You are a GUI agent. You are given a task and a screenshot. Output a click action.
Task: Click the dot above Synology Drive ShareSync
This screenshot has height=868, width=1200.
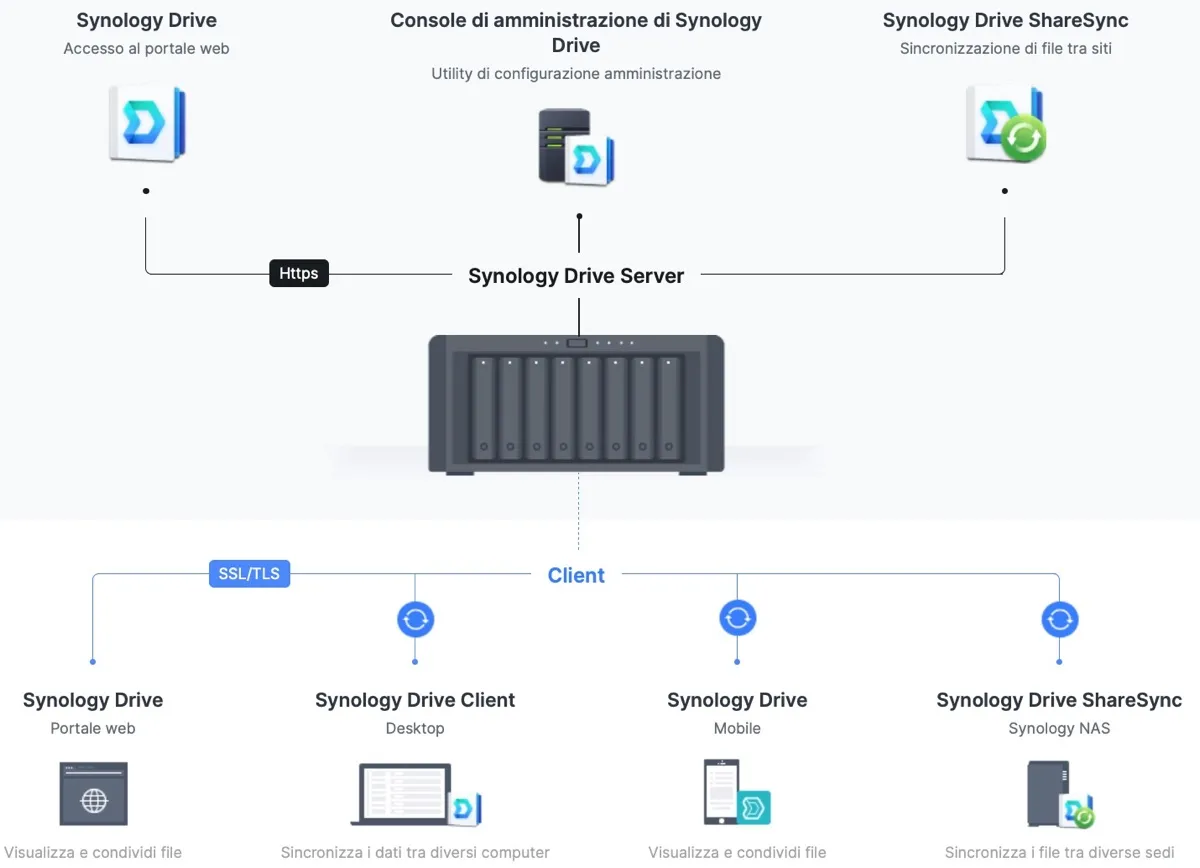coord(1004,190)
